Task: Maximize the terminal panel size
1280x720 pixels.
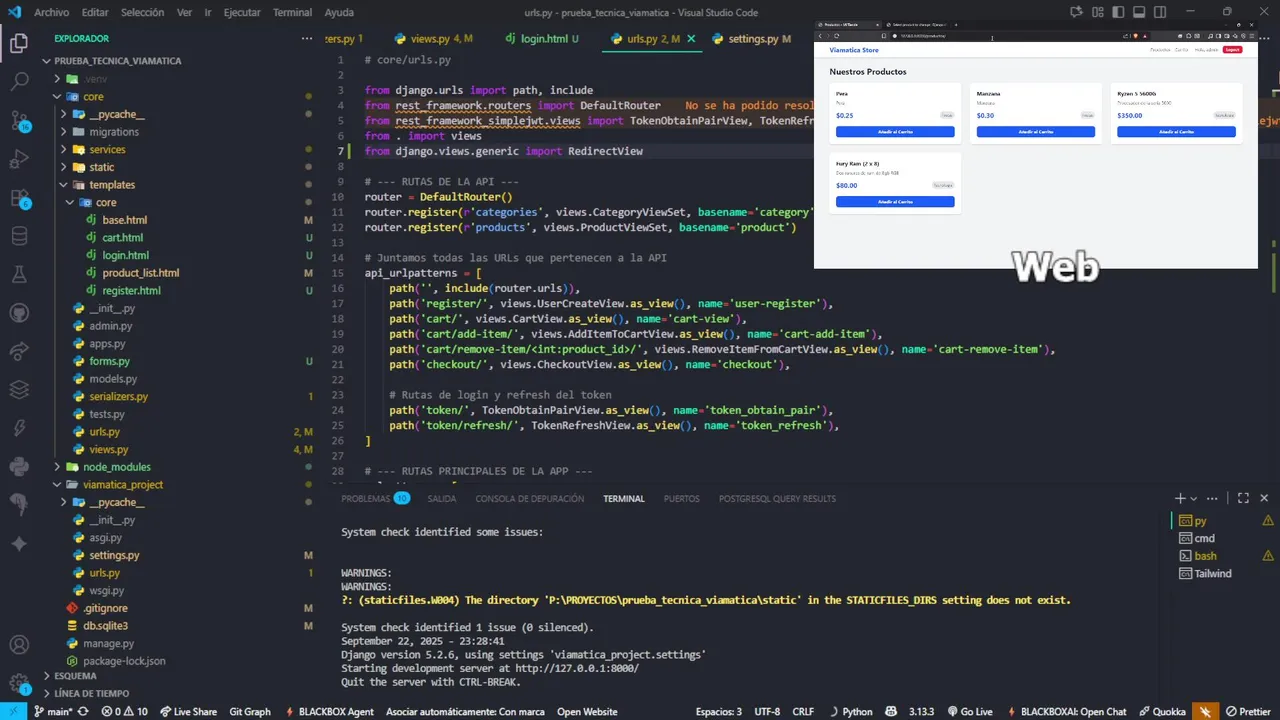Action: click(1243, 498)
